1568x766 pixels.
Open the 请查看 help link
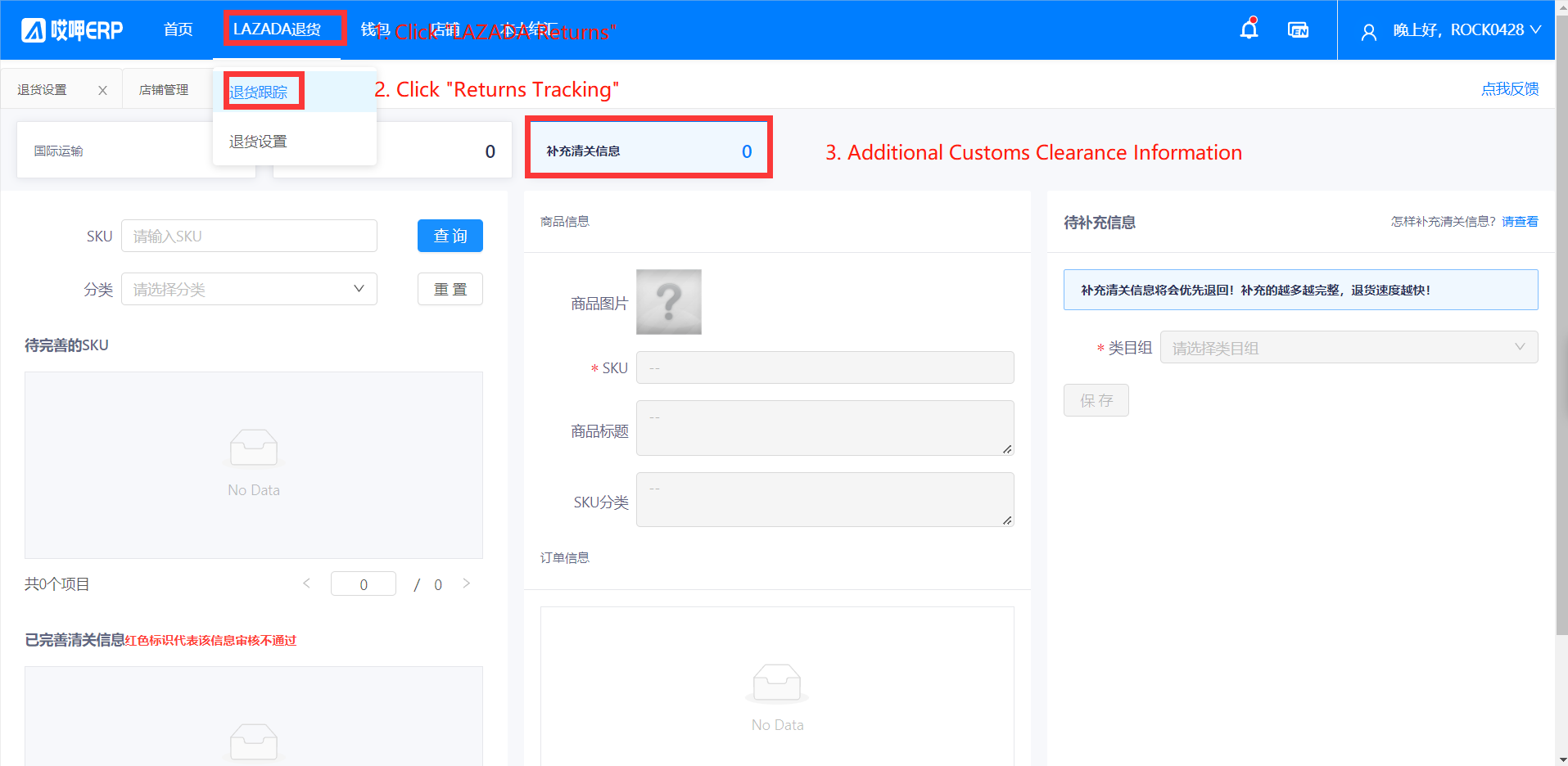click(x=1520, y=222)
